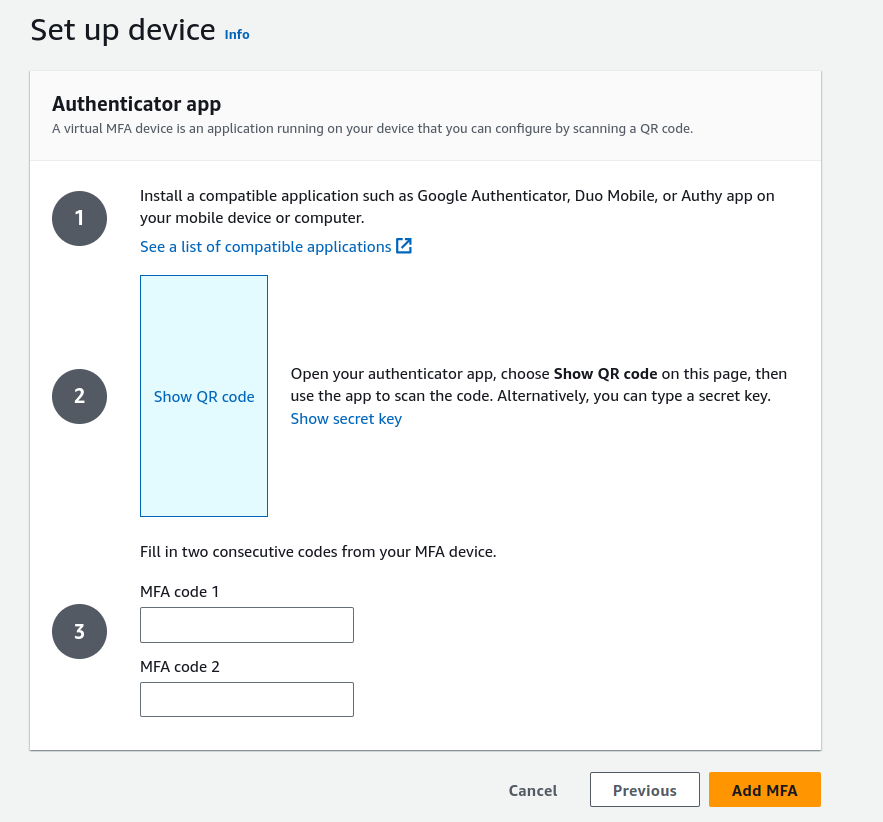Click inside the MFA code 1 field
The width and height of the screenshot is (883, 822).
click(x=246, y=624)
